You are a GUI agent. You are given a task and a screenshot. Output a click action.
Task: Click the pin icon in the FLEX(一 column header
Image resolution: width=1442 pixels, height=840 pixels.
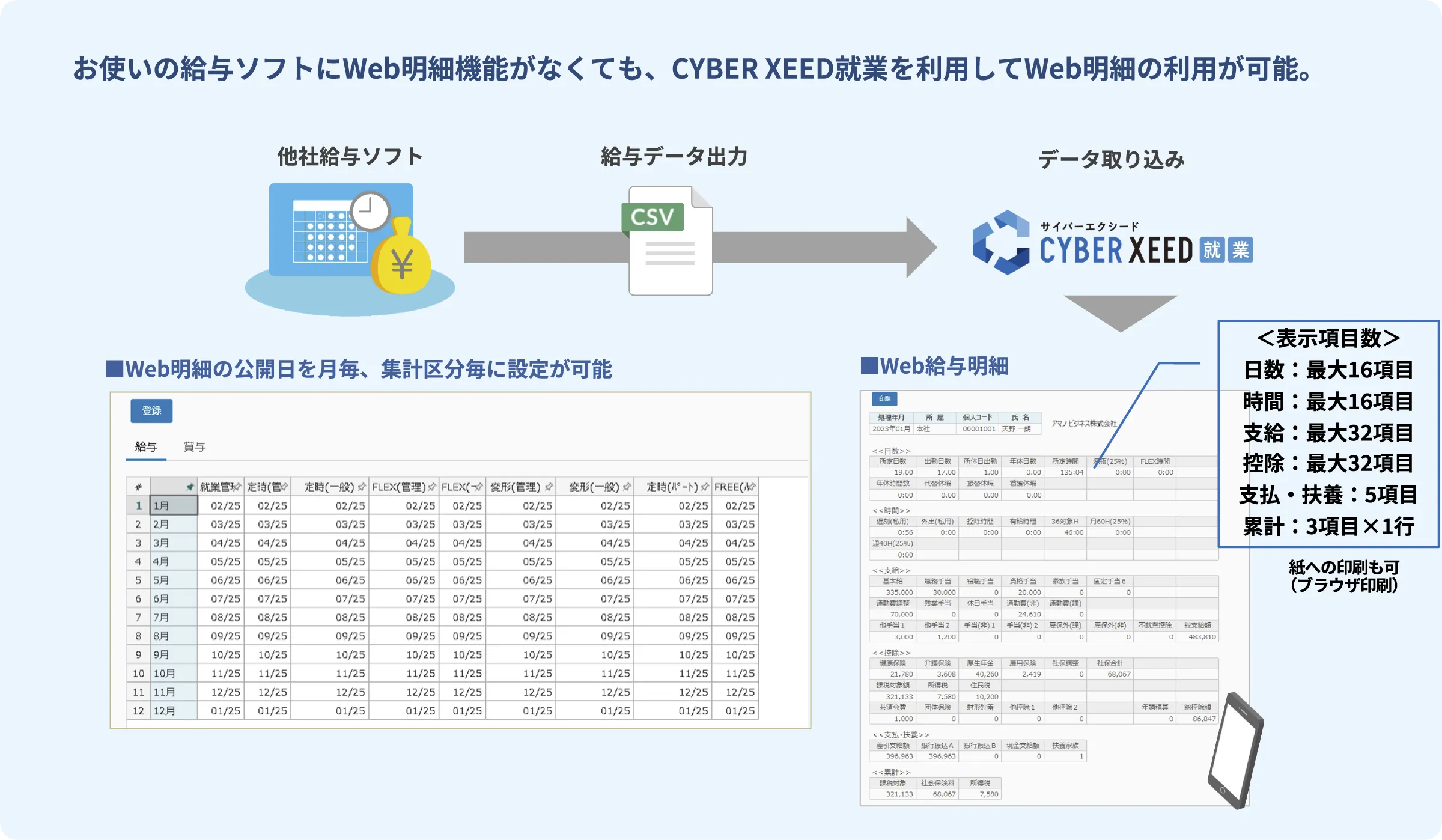click(x=478, y=487)
